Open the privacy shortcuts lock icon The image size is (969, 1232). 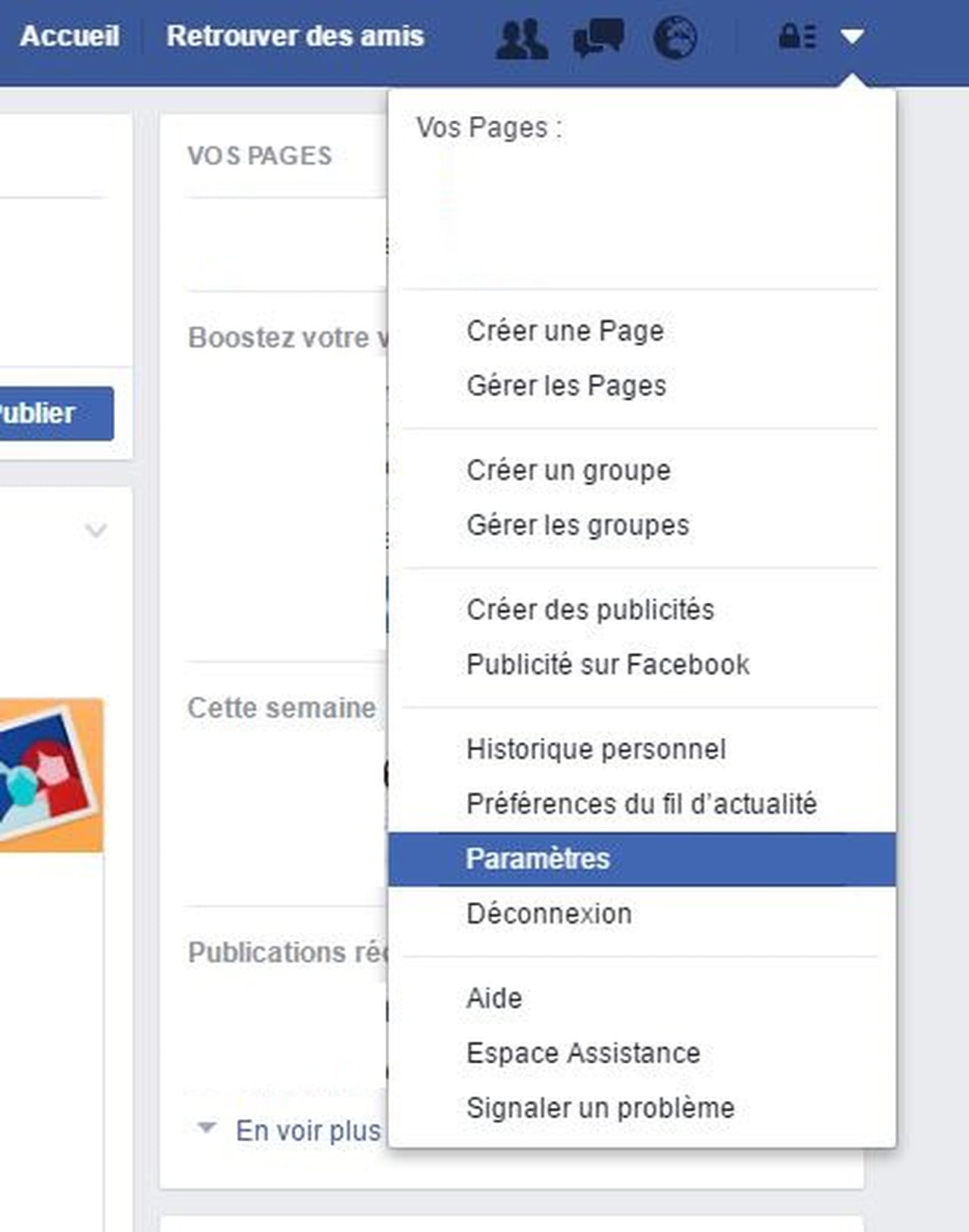(x=797, y=36)
